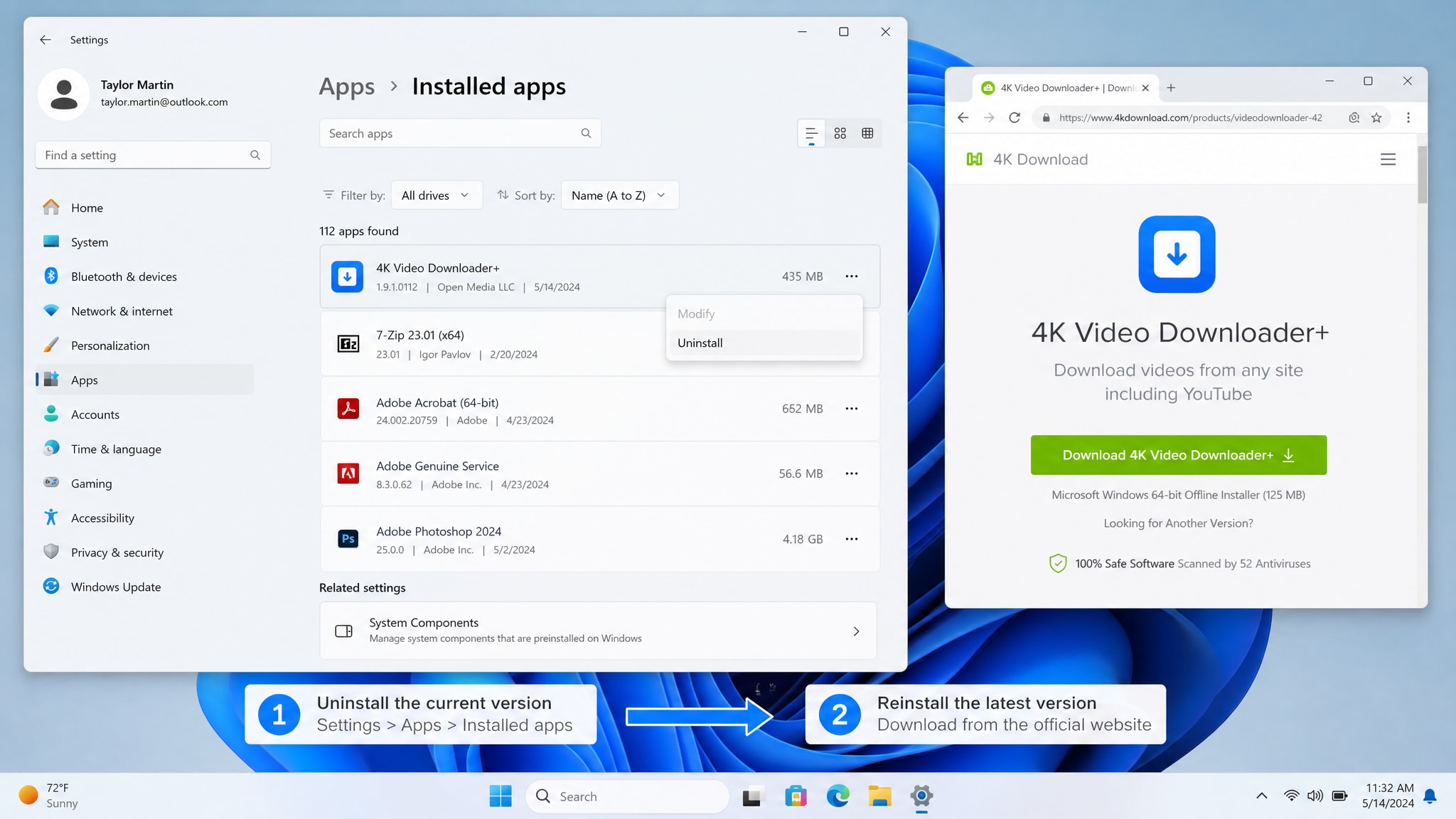The image size is (1456, 819).
Task: Click the 7-Zip app icon
Action: coord(348,344)
